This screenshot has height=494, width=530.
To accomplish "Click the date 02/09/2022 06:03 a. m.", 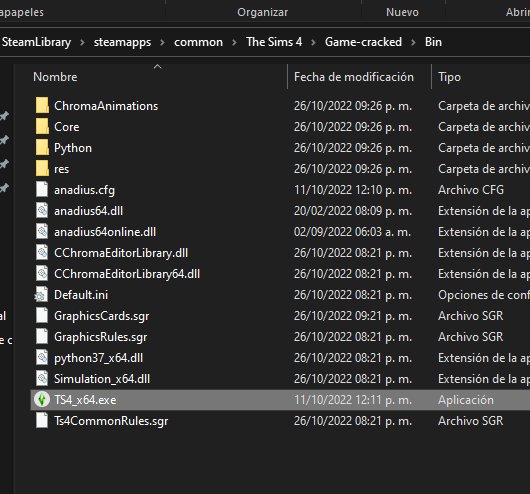I will click(353, 232).
